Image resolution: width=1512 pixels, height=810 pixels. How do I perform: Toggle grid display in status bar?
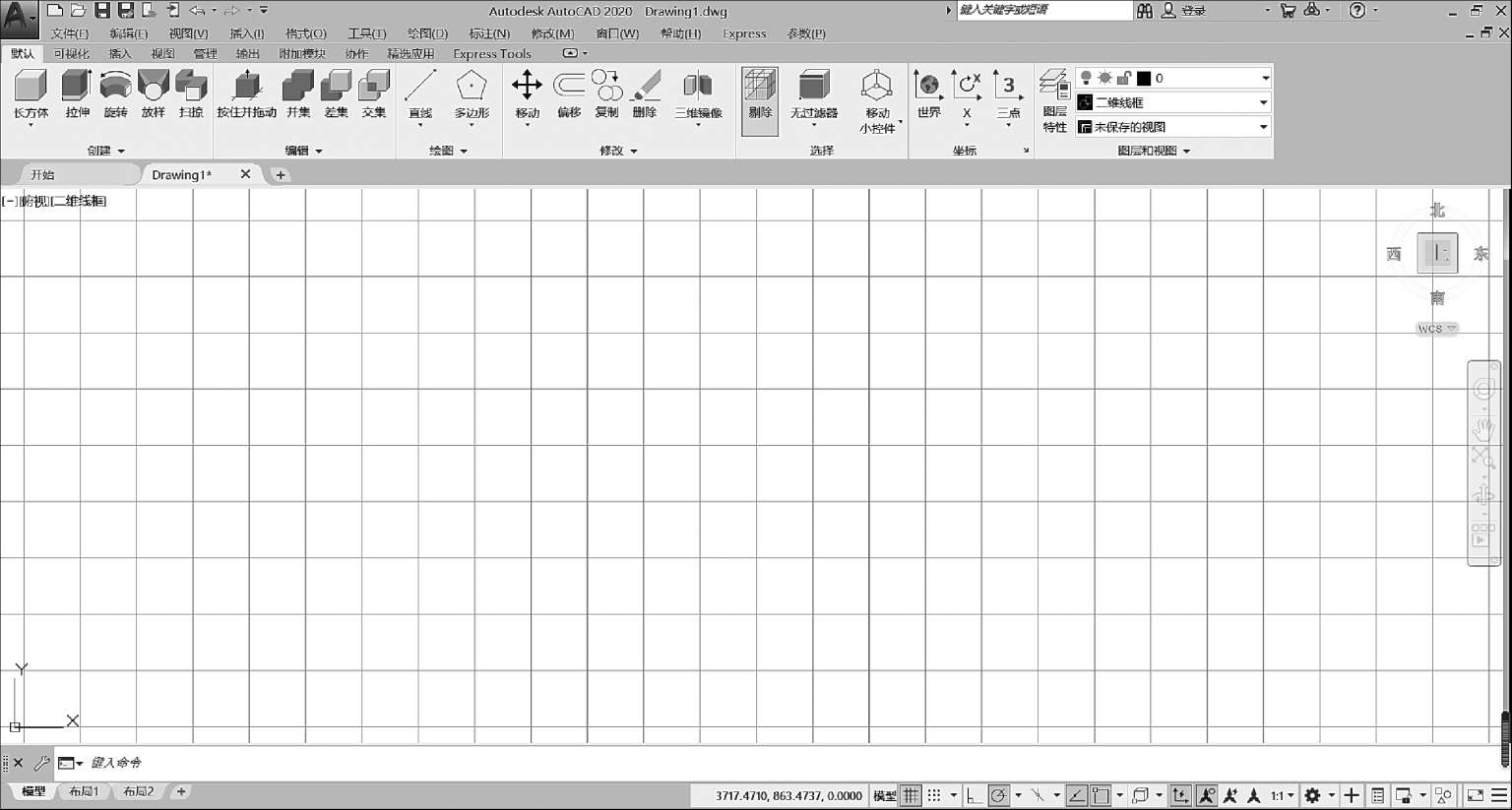click(912, 795)
